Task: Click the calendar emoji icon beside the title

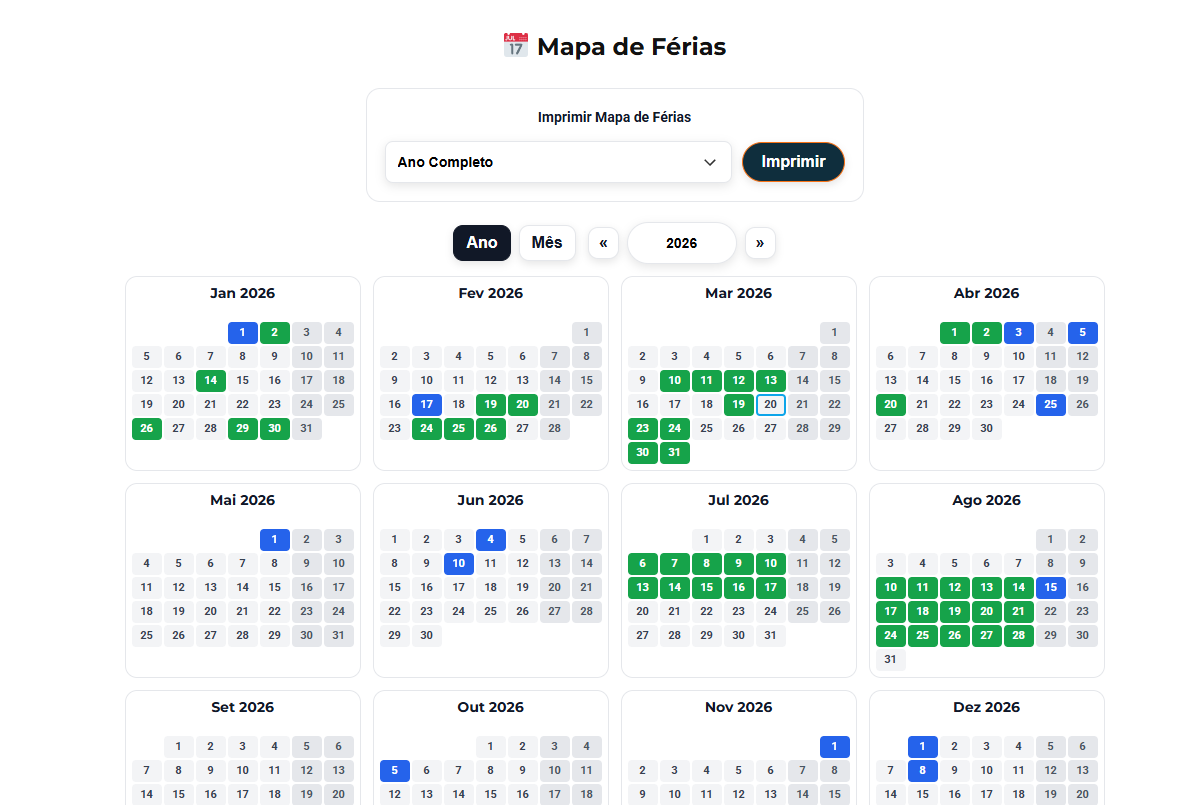Action: pos(515,46)
